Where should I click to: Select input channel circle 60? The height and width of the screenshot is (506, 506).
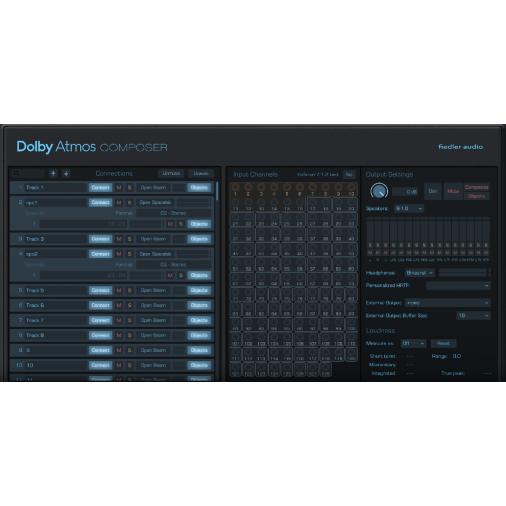coord(351,262)
